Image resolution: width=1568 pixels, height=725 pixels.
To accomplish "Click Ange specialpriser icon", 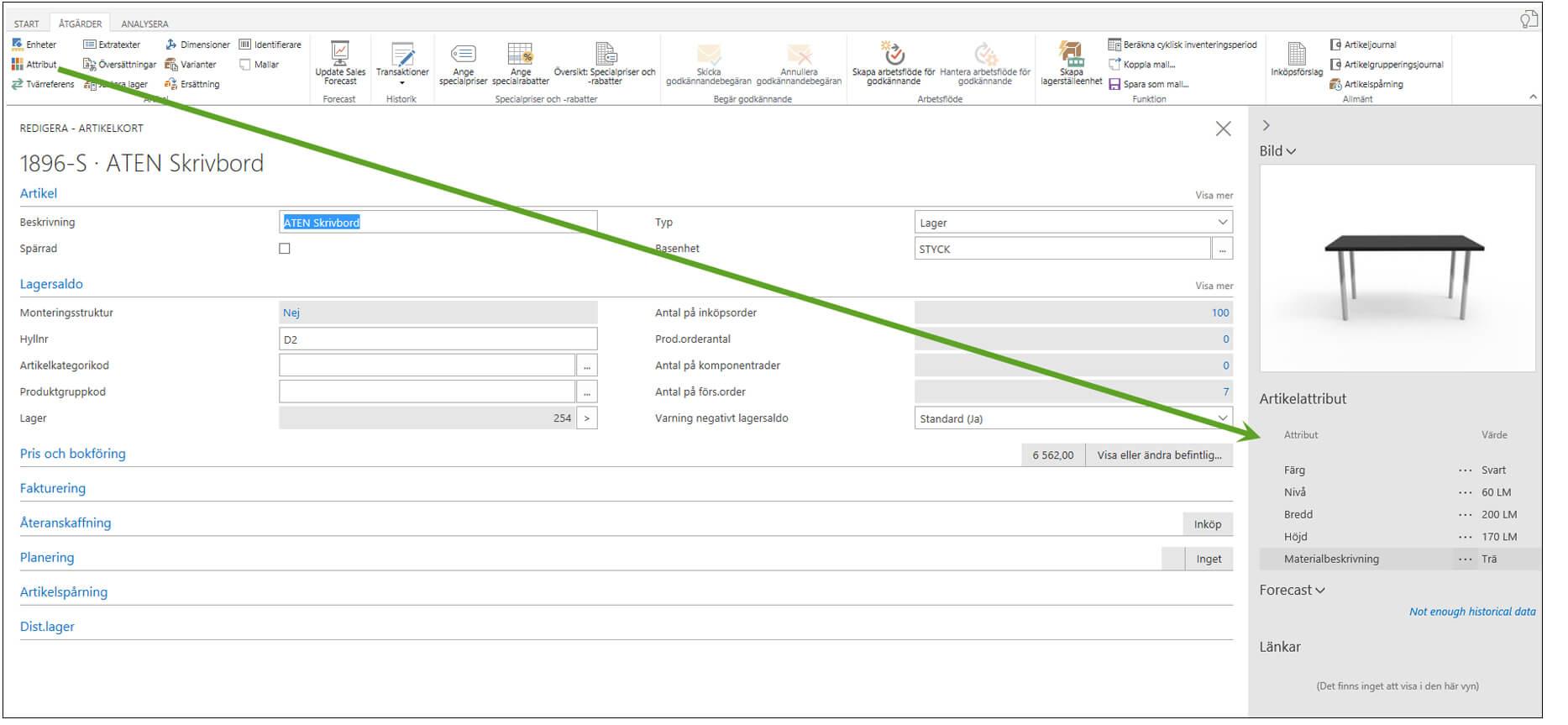I will [x=463, y=55].
